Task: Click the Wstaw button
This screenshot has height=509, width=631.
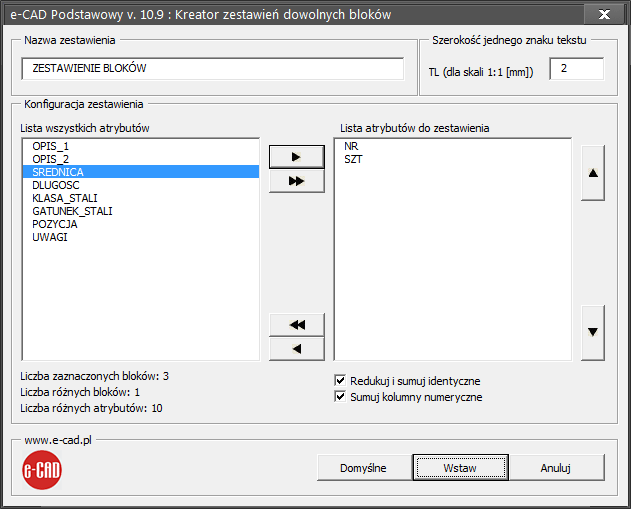Action: tap(460, 468)
